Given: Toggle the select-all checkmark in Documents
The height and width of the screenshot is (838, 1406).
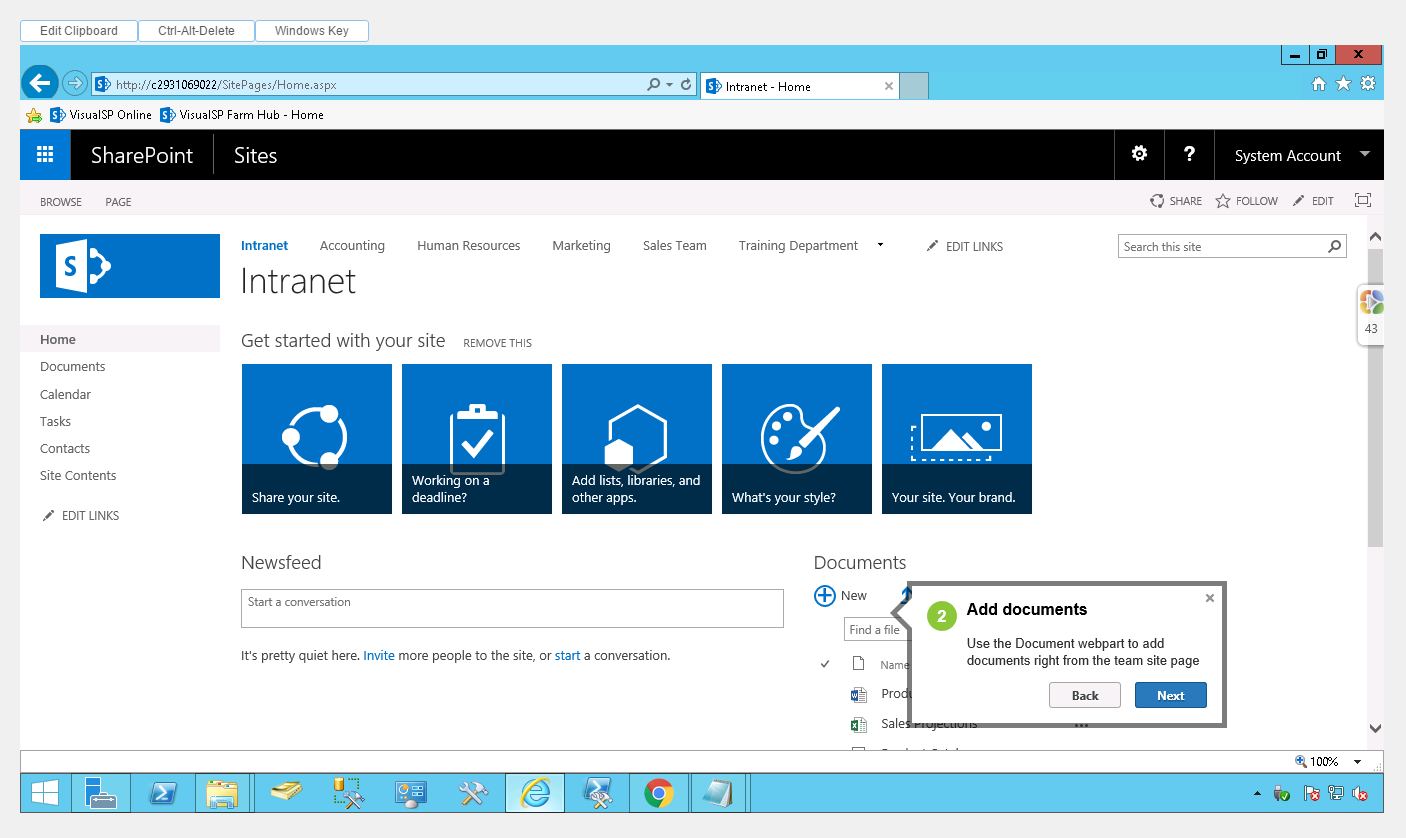Looking at the screenshot, I should point(826,664).
